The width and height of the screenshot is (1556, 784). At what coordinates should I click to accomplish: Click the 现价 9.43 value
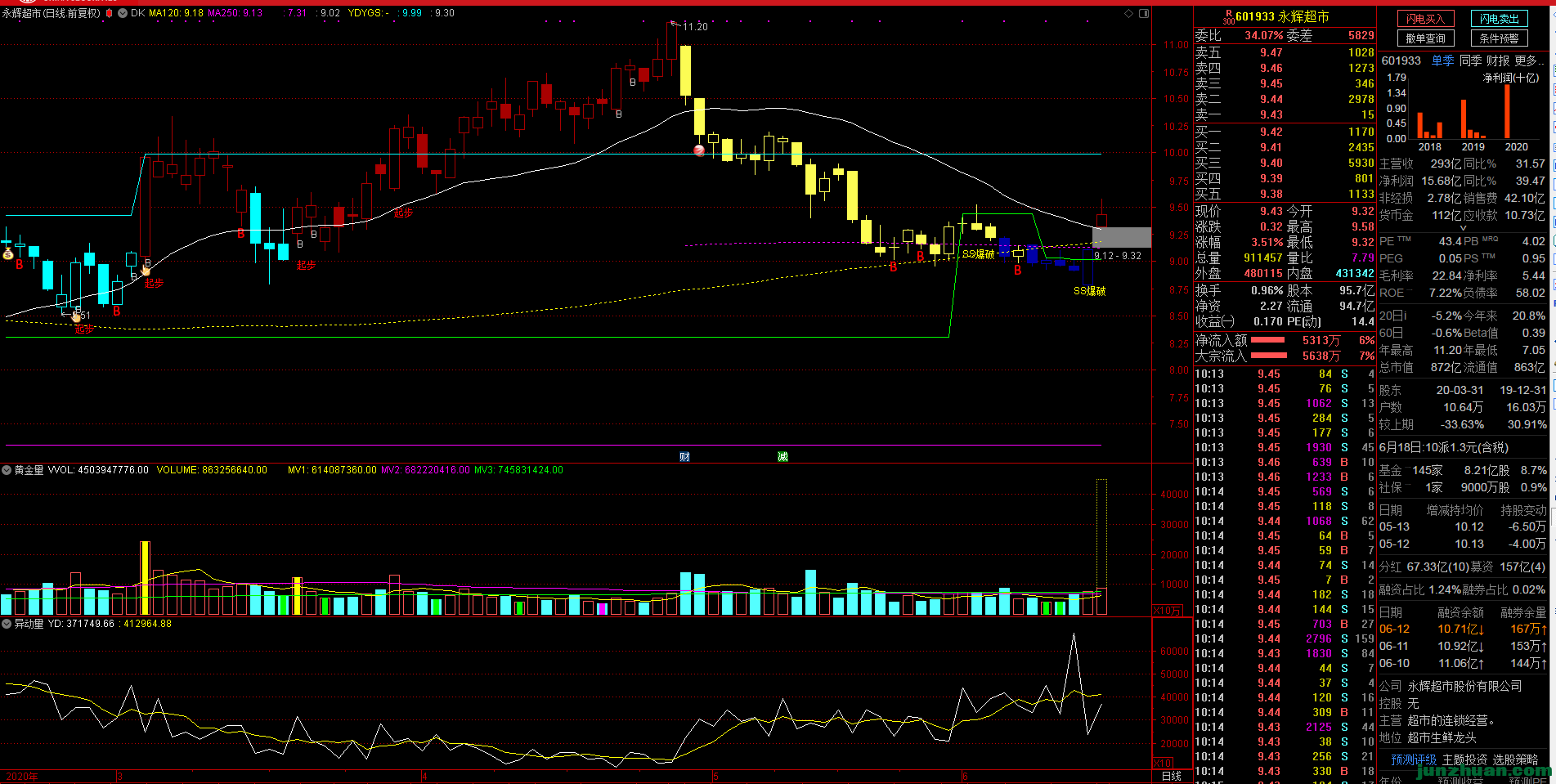pyautogui.click(x=1271, y=211)
